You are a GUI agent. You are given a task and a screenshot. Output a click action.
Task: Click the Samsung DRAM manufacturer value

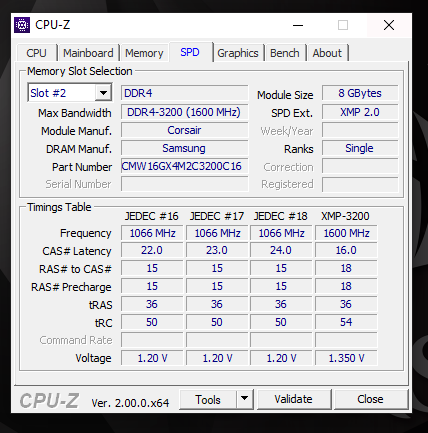coord(185,148)
